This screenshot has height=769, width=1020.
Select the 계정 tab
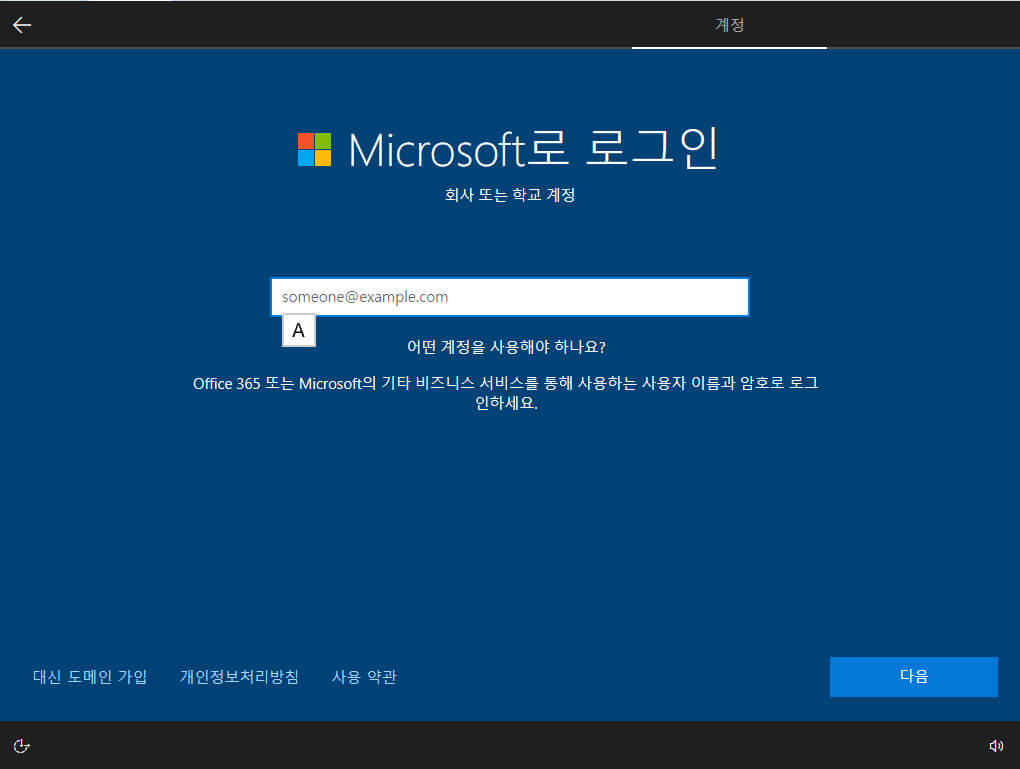729,25
